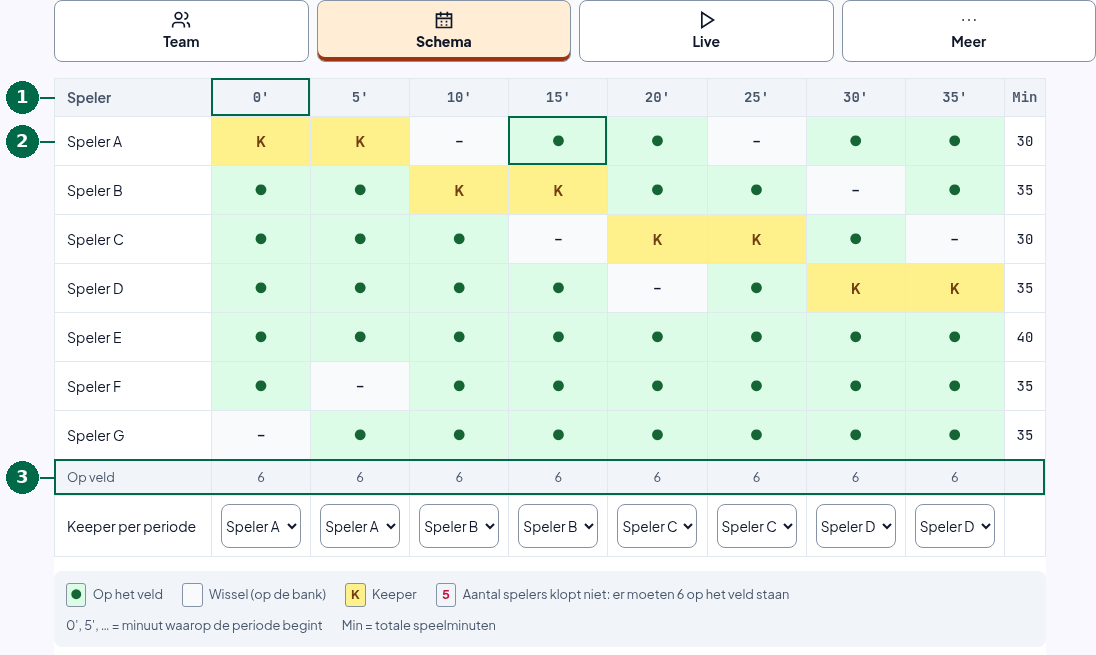Screen dimensions: 1096x655
Task: Click the Speler column header
Action: [x=133, y=97]
